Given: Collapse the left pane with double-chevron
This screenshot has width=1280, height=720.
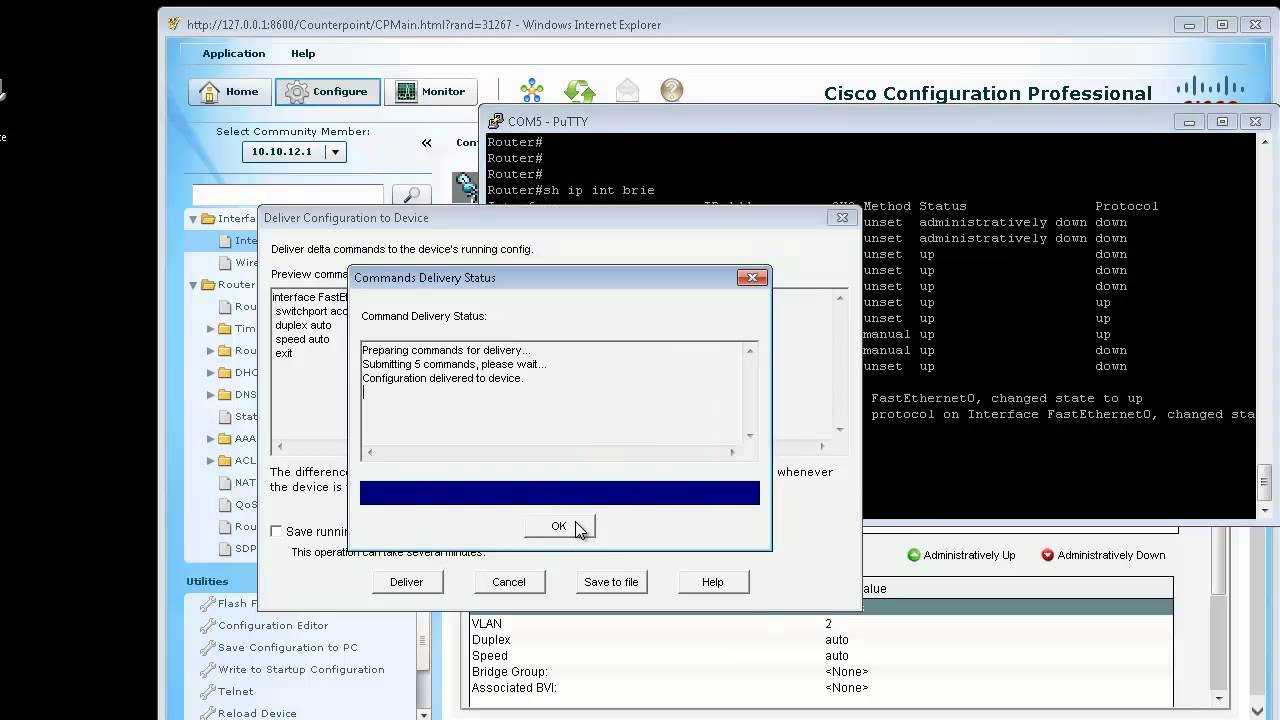Looking at the screenshot, I should tap(426, 143).
